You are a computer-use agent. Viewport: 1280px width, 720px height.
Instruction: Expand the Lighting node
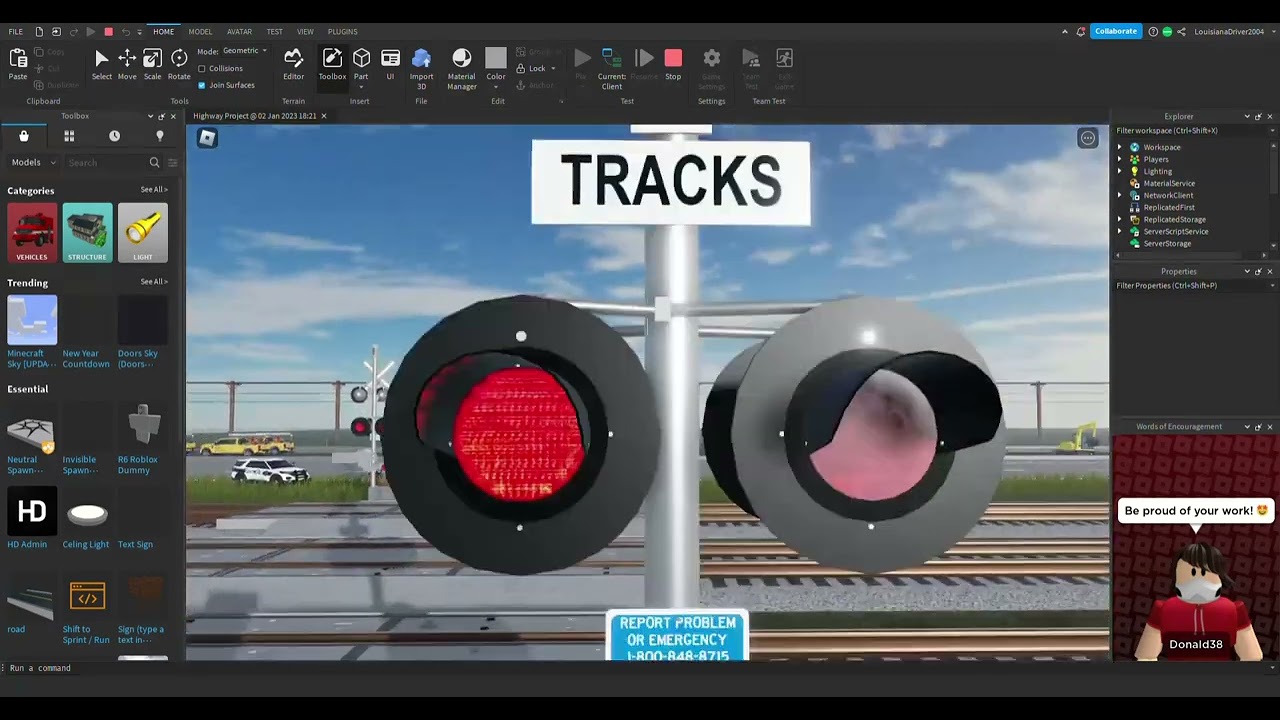pyautogui.click(x=1120, y=171)
